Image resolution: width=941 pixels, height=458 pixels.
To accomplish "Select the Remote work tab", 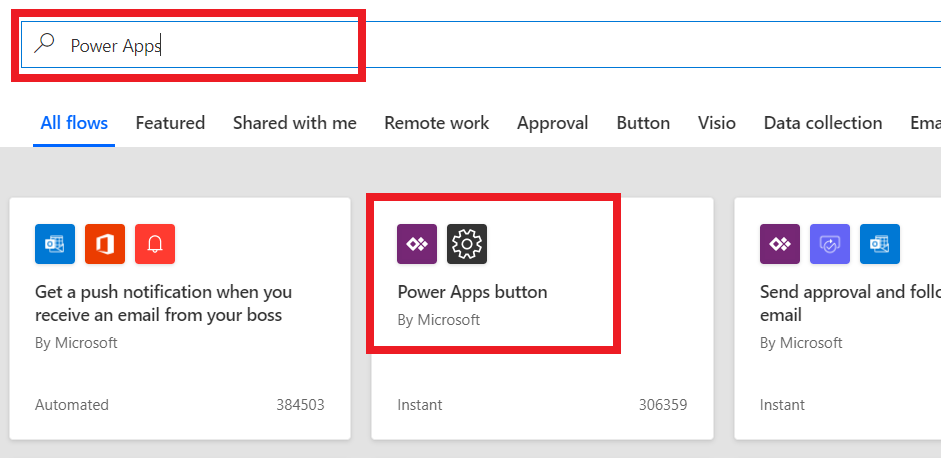I will coord(437,123).
